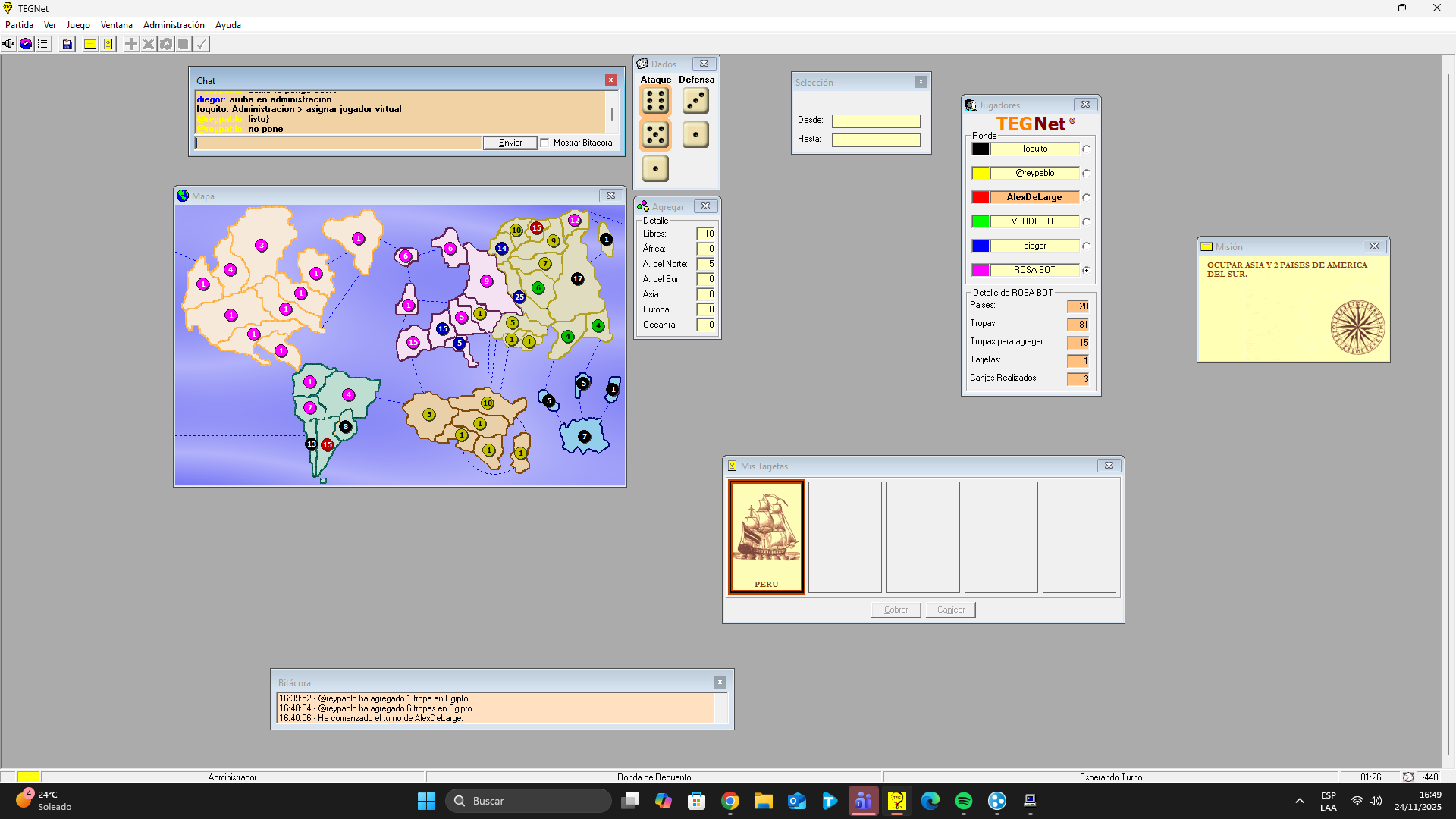1456x819 pixels.
Task: Click the red AlexDeLarge color swatch
Action: [x=981, y=197]
